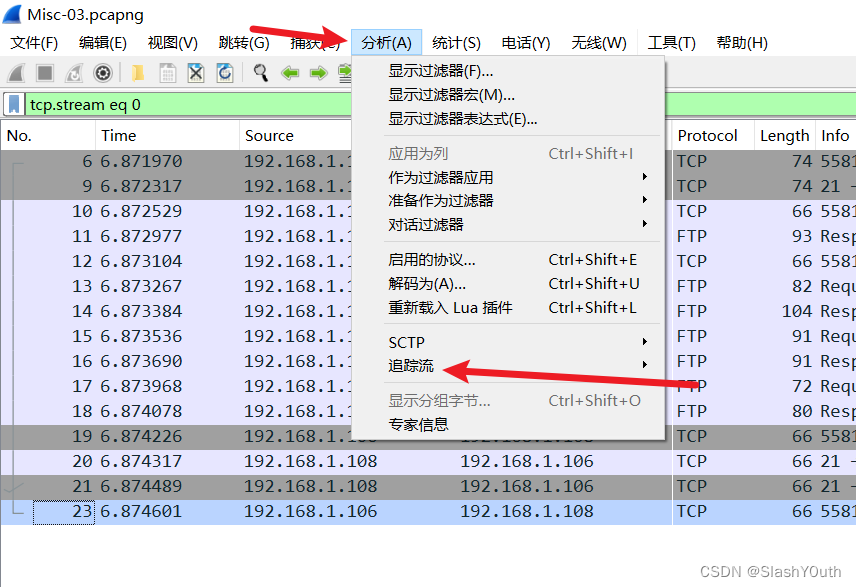The image size is (856, 587).
Task: Open the 编辑(E) menu
Action: (103, 43)
